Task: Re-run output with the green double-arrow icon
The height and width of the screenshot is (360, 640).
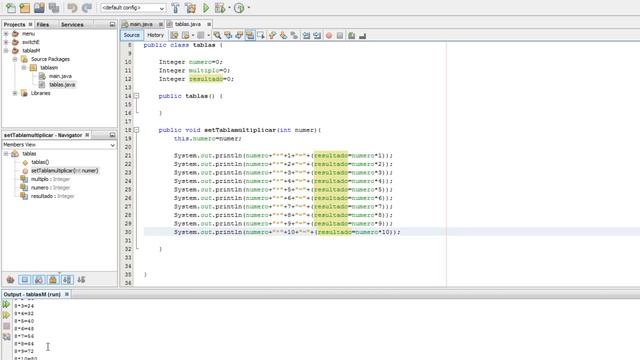Action: tap(6, 304)
